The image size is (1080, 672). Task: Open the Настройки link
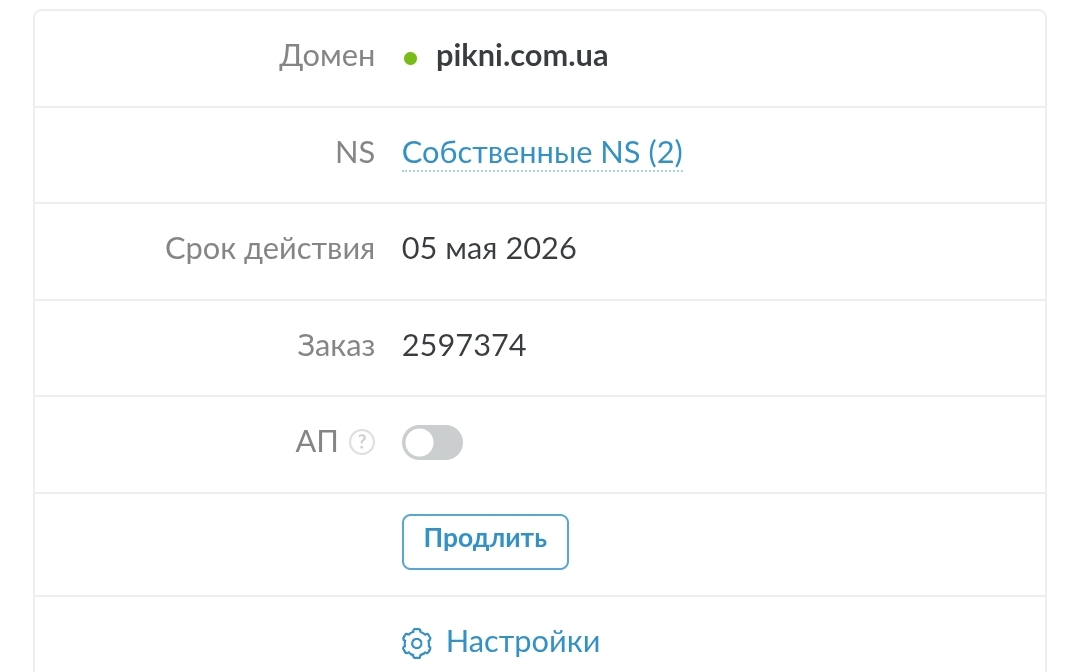(522, 641)
